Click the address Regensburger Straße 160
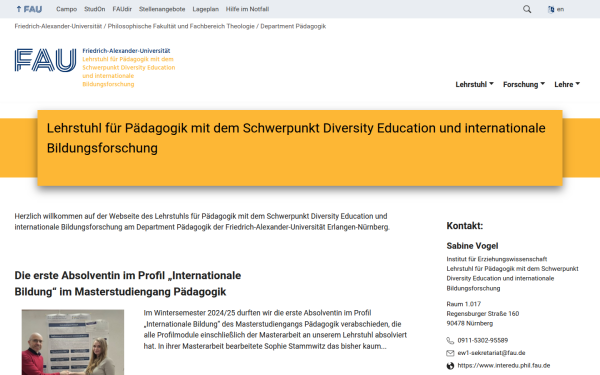This screenshot has height=375, width=600. point(483,314)
